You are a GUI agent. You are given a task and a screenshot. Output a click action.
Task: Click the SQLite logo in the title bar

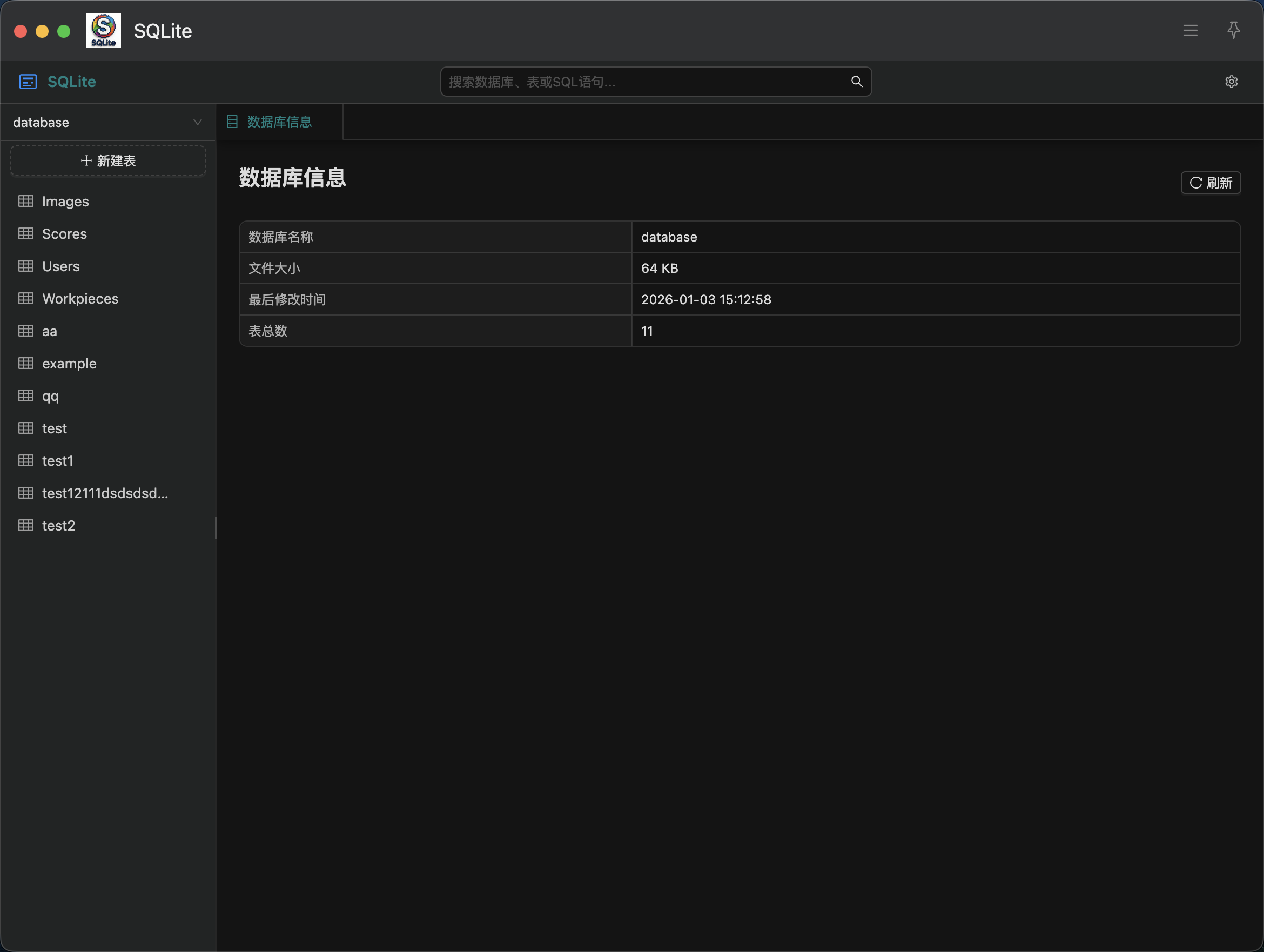(103, 30)
